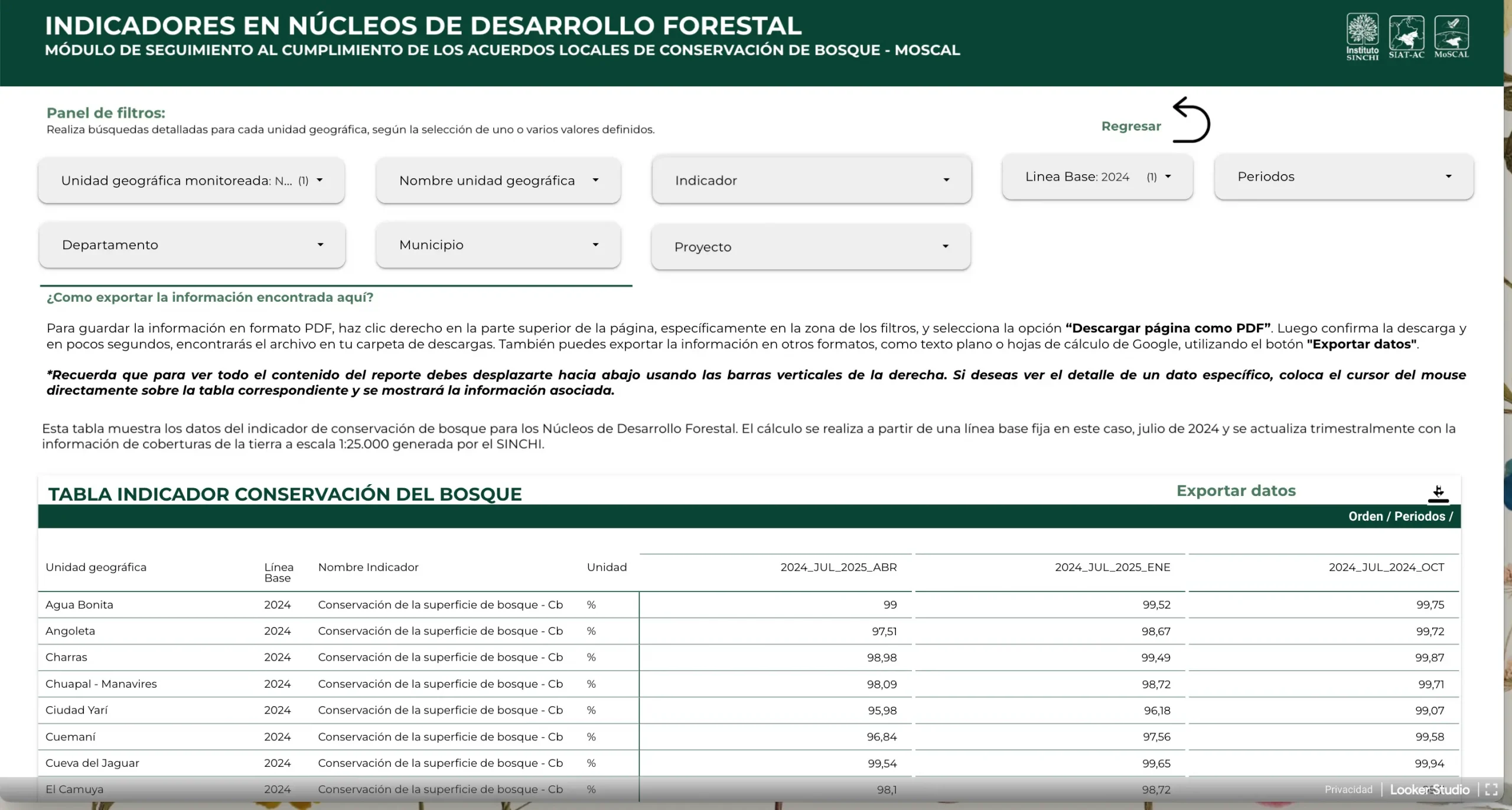Viewport: 1512px width, 810px height.
Task: Click the Looker Studio logo
Action: pos(1429,789)
